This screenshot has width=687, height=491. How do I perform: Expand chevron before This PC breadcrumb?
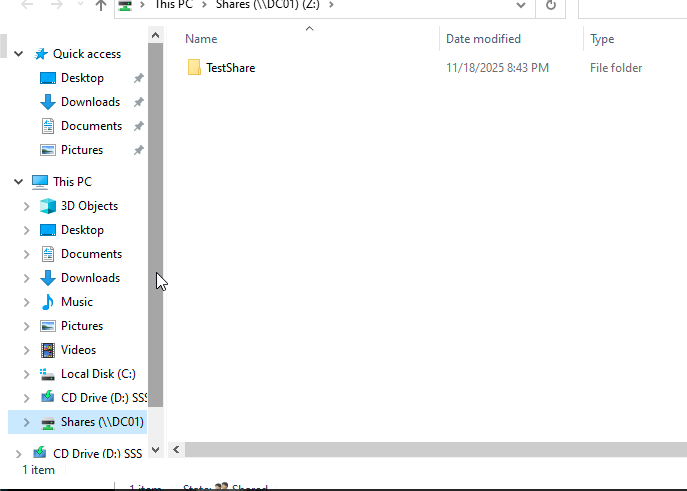(x=142, y=5)
